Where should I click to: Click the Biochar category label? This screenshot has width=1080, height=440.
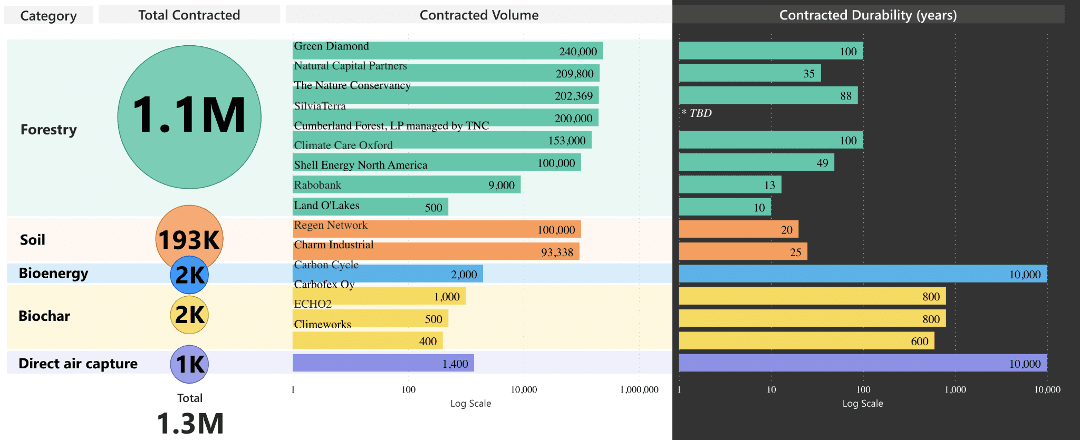44,316
